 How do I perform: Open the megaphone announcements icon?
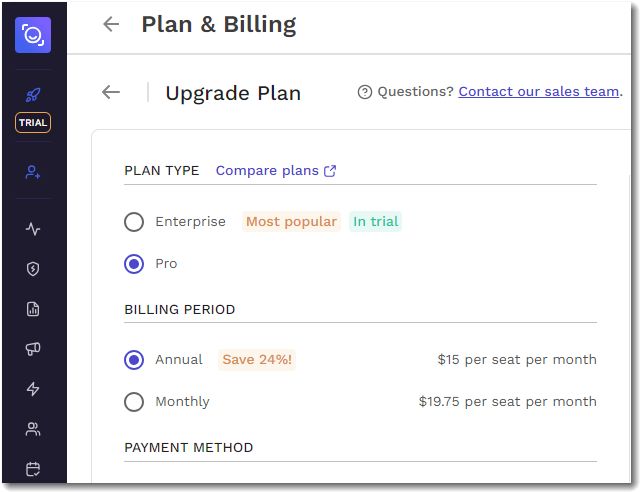pyautogui.click(x=33, y=349)
